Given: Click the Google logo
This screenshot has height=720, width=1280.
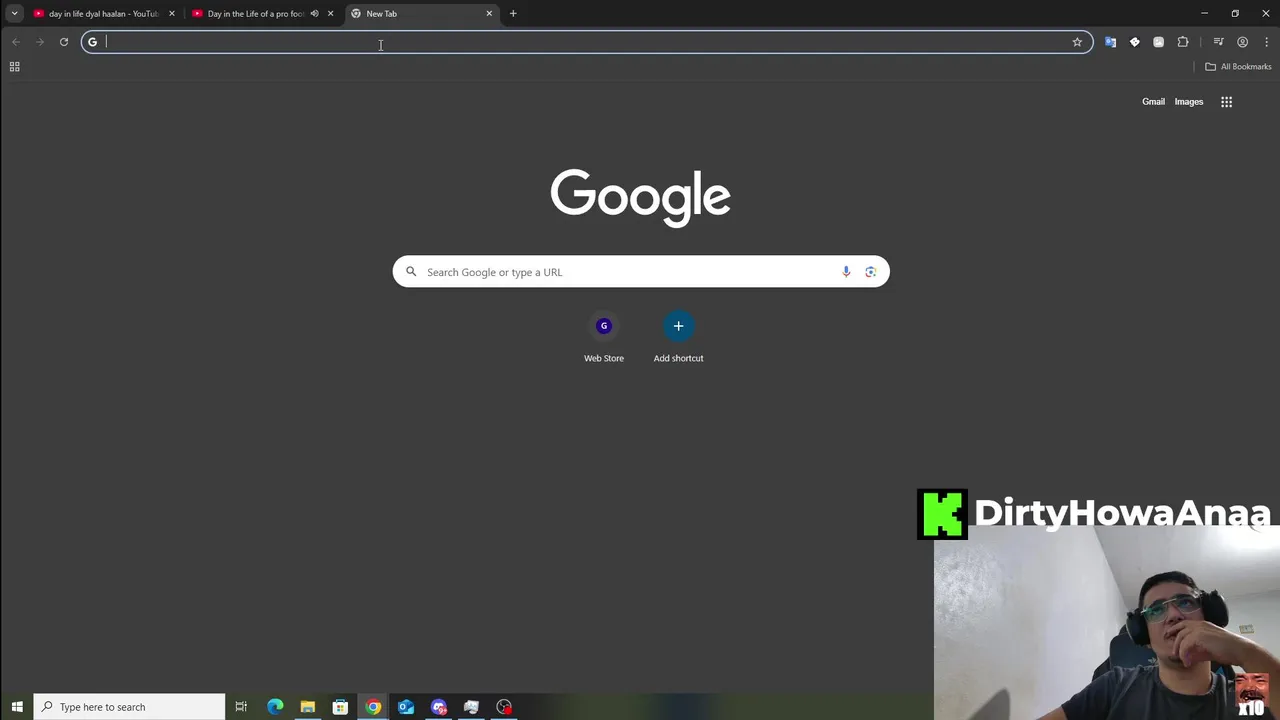Looking at the screenshot, I should click(640, 198).
